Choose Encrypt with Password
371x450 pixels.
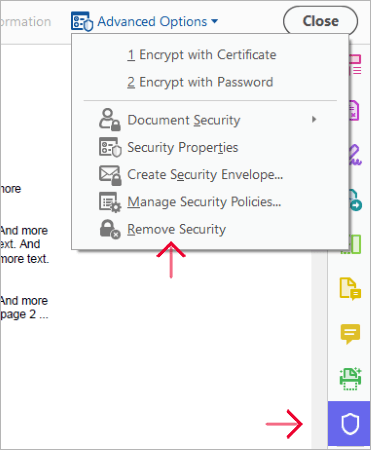click(200, 82)
